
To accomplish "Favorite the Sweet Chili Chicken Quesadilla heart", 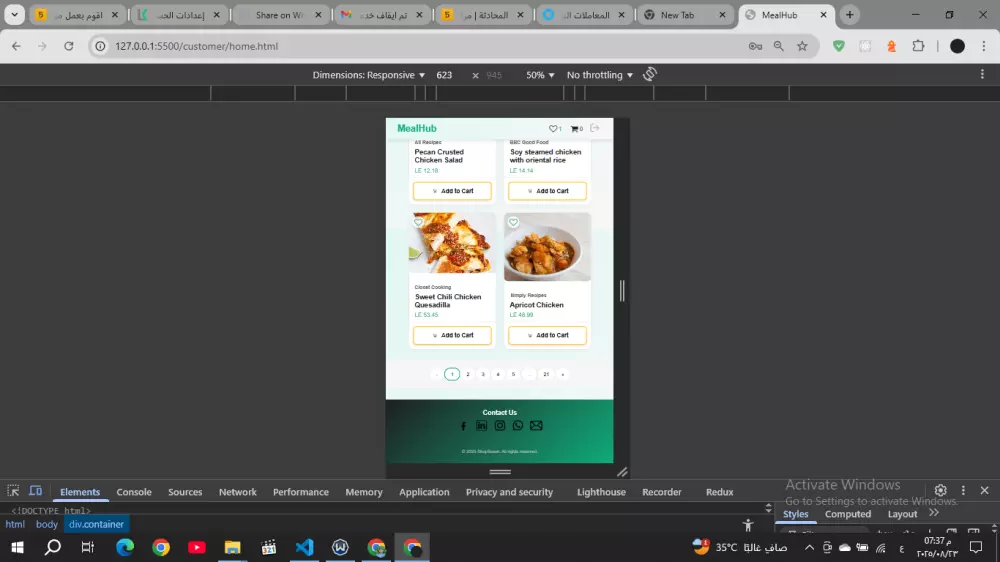I will (418, 222).
